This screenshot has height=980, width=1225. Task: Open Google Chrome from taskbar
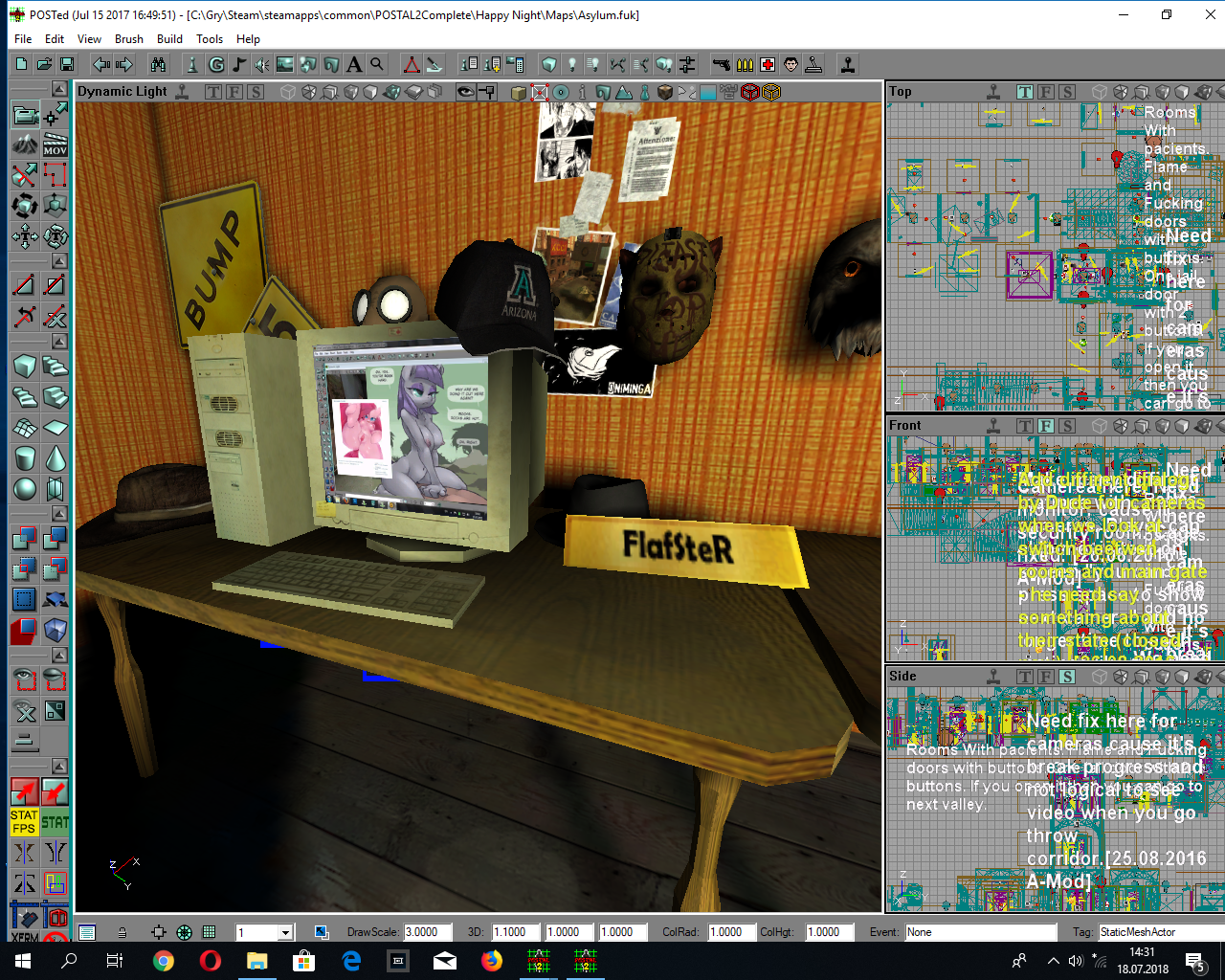pyautogui.click(x=164, y=961)
